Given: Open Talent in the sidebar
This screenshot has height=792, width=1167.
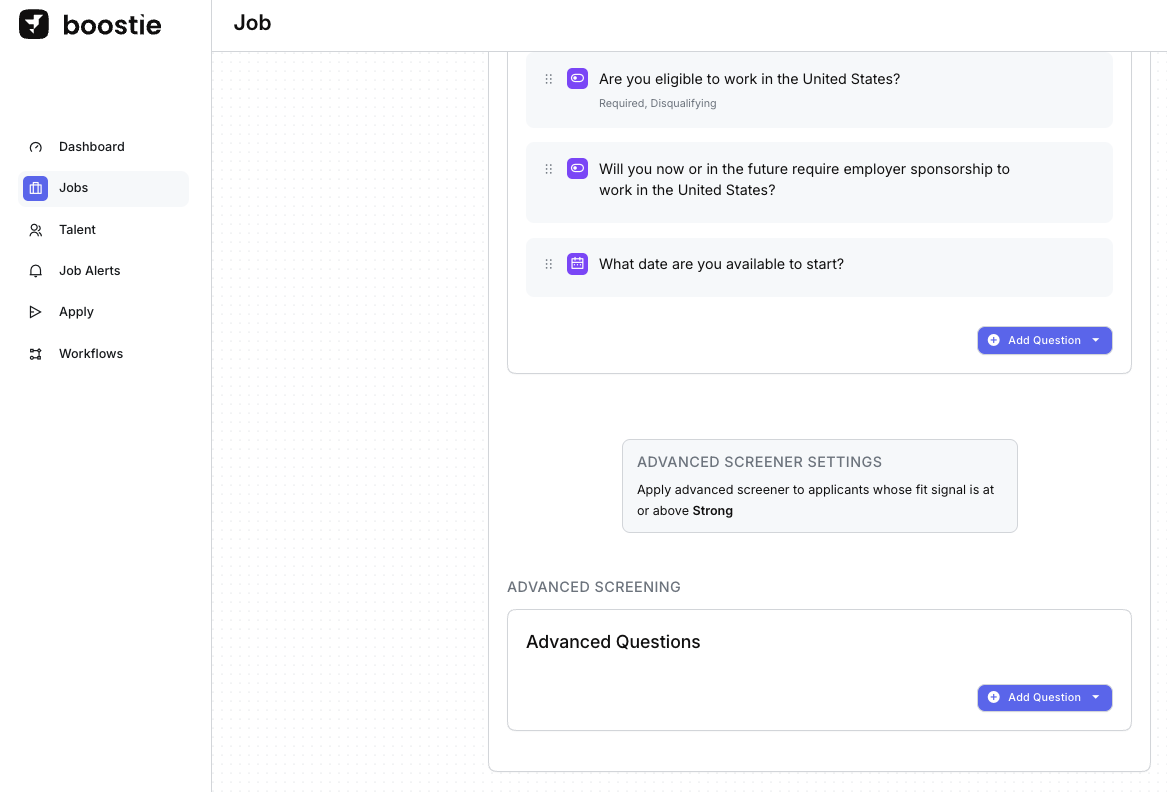Looking at the screenshot, I should click(x=77, y=230).
